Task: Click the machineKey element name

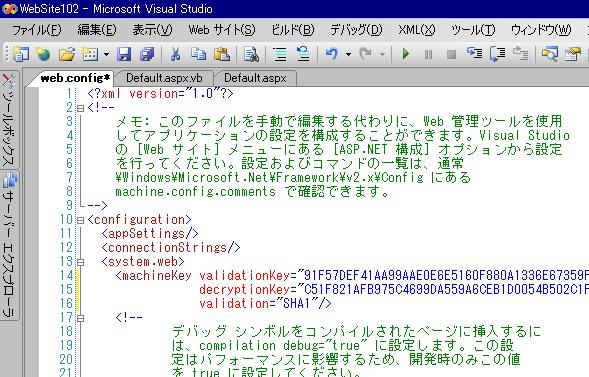Action: pos(157,276)
